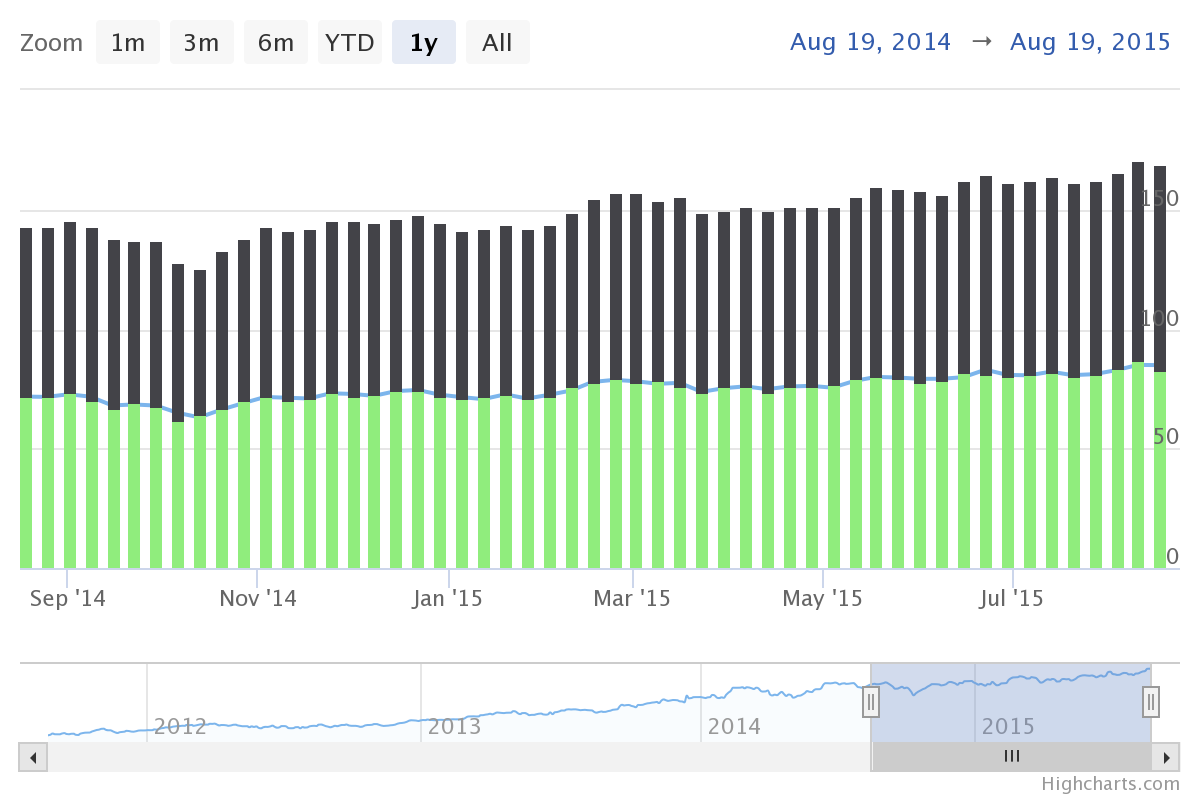Click the 2014 label in navigator
The height and width of the screenshot is (800, 1200).
734,726
